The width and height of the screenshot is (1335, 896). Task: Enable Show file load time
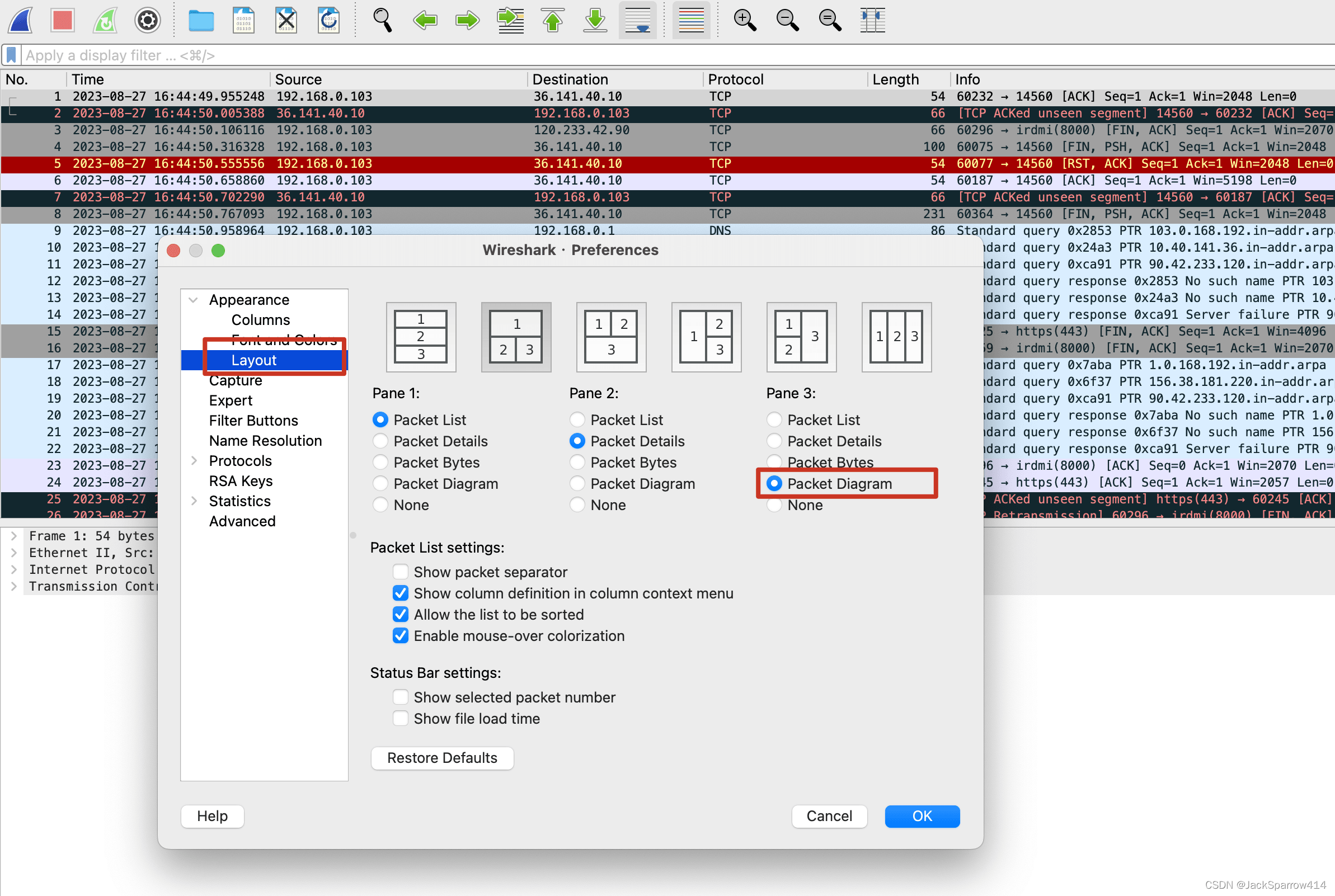tap(401, 719)
